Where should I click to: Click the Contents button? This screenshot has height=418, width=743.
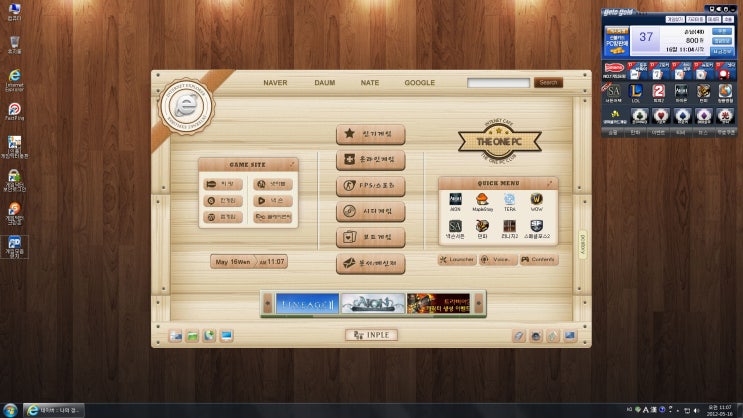pos(539,259)
